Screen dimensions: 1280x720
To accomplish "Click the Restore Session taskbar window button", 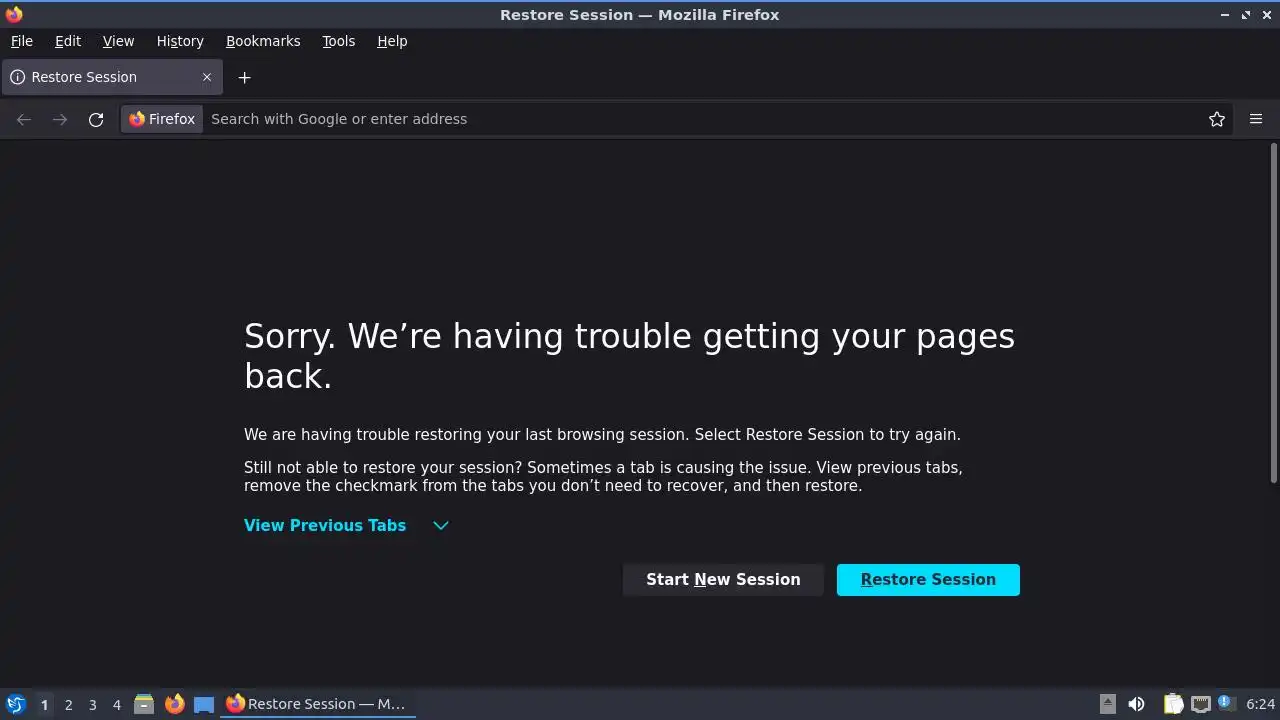I will click(x=317, y=704).
